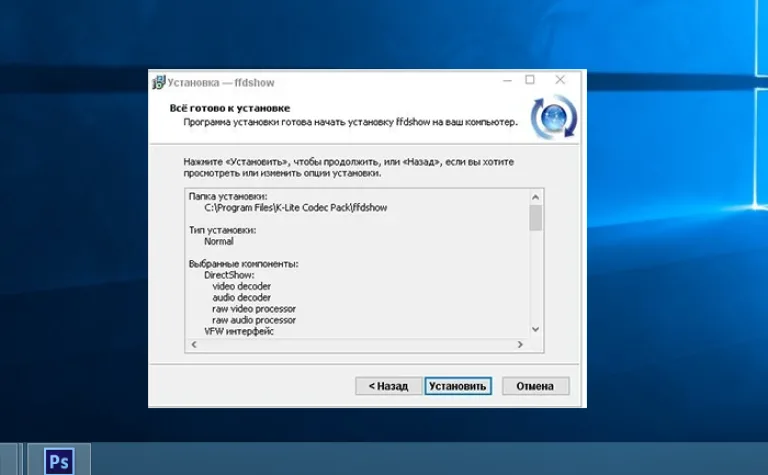The height and width of the screenshot is (475, 768).
Task: Open Photoshop from the taskbar
Action: (59, 461)
